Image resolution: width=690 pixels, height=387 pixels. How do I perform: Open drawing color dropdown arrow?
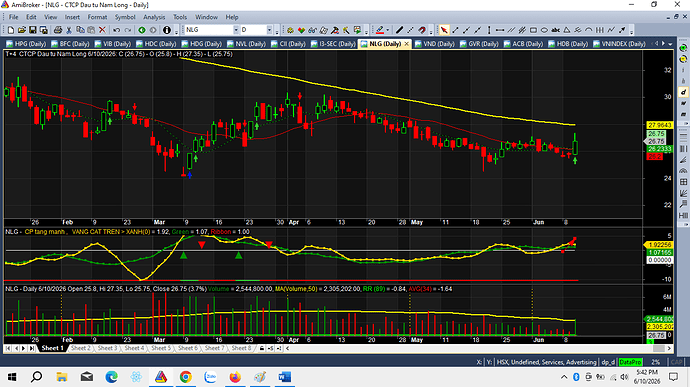(x=387, y=30)
